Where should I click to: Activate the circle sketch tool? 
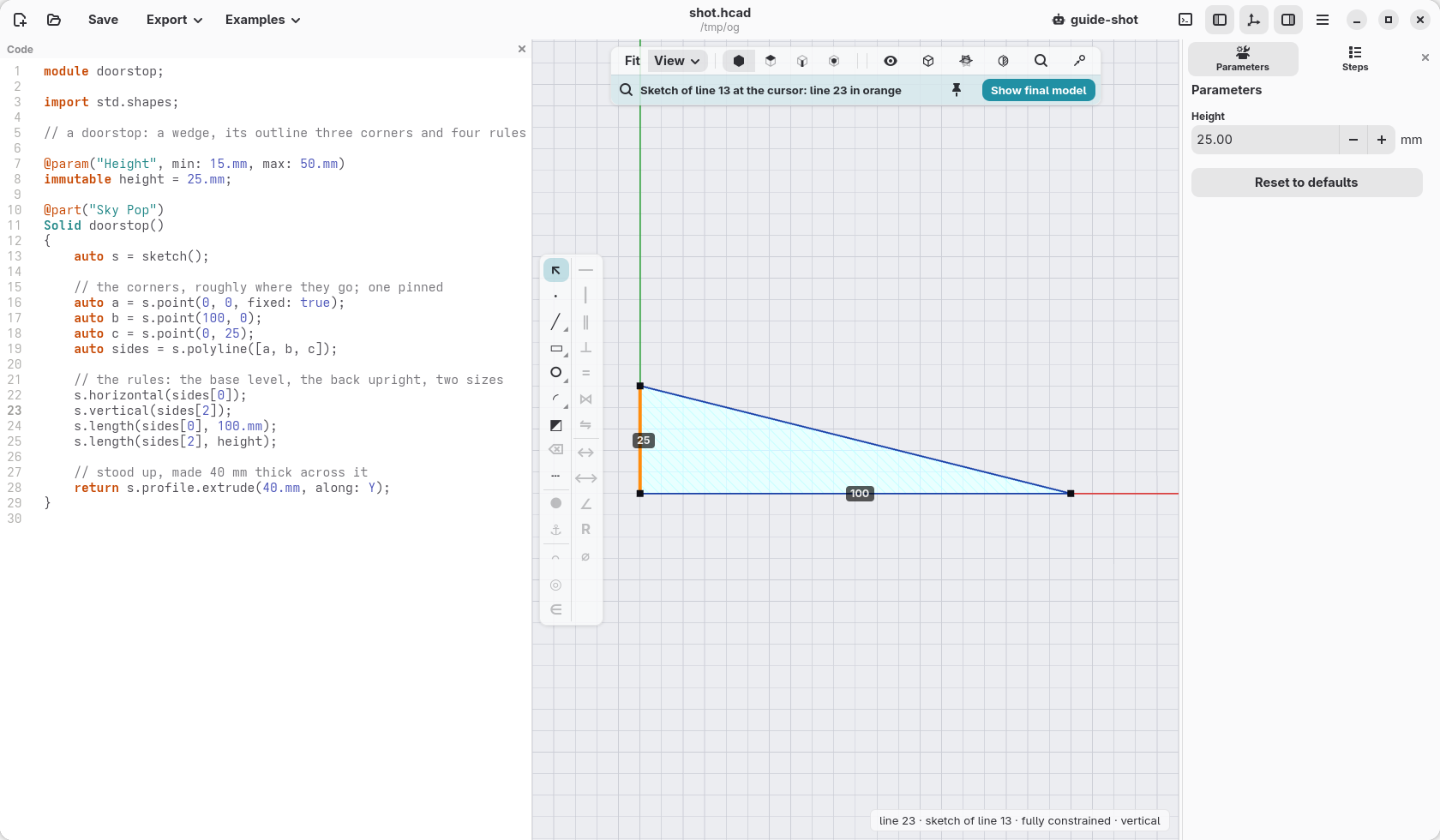click(556, 373)
